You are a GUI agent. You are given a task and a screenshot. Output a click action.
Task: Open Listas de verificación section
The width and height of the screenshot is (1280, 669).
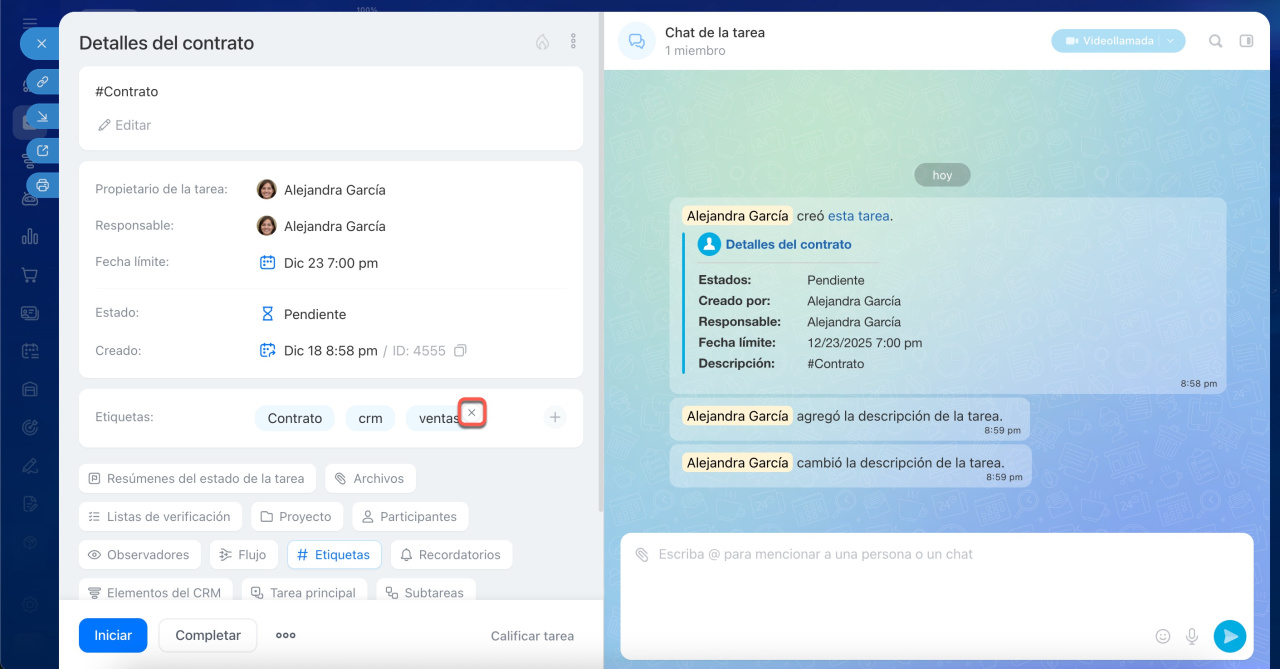coord(160,517)
